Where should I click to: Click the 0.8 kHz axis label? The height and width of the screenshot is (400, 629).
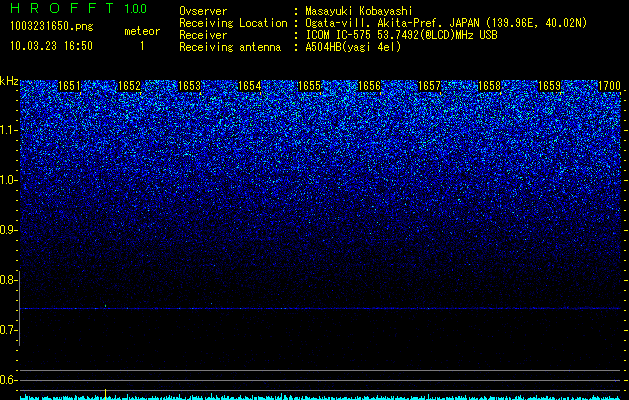tap(8, 280)
